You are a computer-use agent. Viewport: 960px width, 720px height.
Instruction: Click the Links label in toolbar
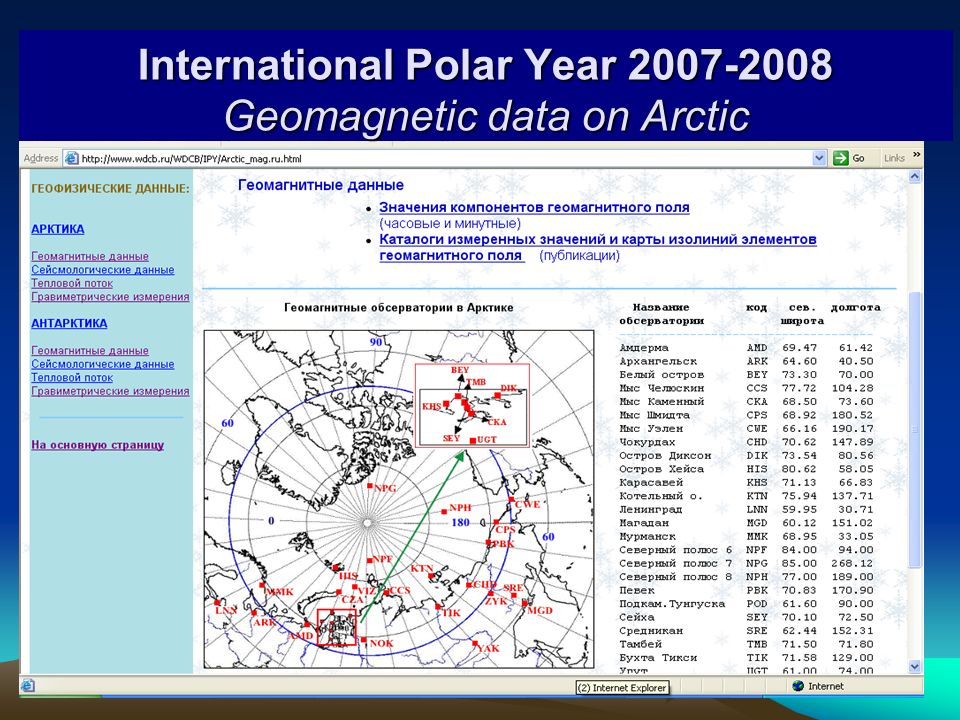click(x=894, y=158)
